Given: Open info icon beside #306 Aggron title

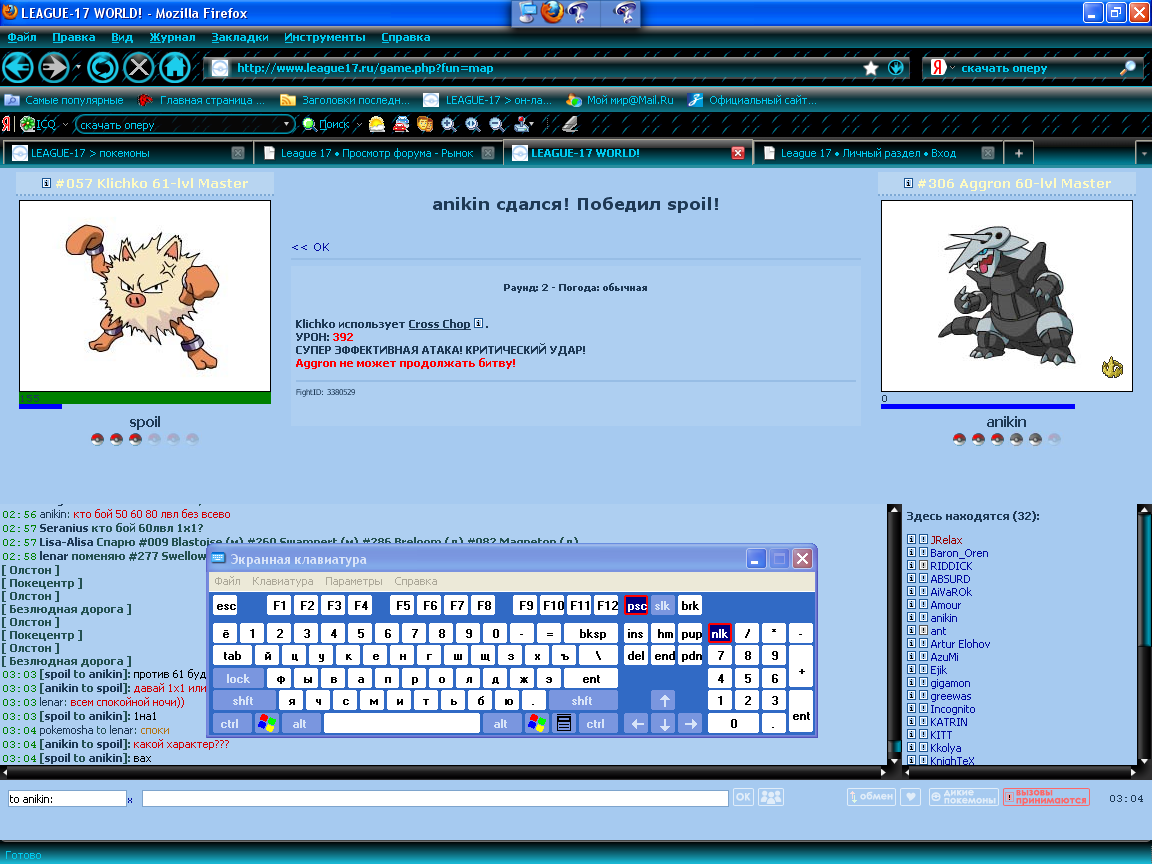Looking at the screenshot, I should coord(908,183).
